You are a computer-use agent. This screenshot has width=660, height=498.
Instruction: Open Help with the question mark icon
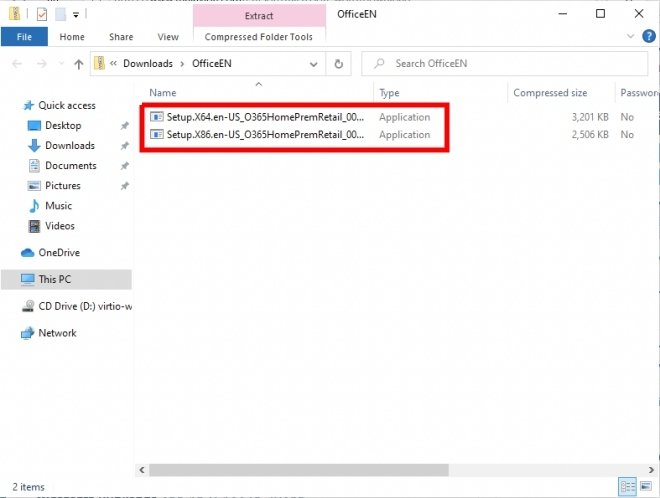649,36
